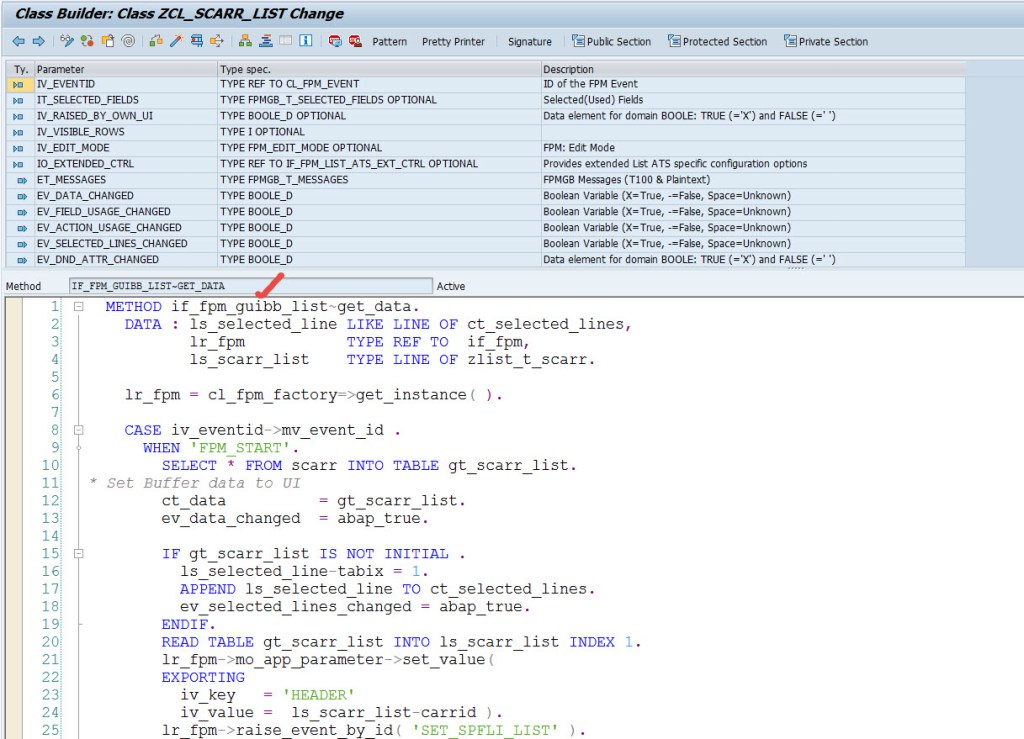Image resolution: width=1024 pixels, height=739 pixels.
Task: Click importing icon of IT_SELECTED_FIELDS row
Action: (x=18, y=100)
